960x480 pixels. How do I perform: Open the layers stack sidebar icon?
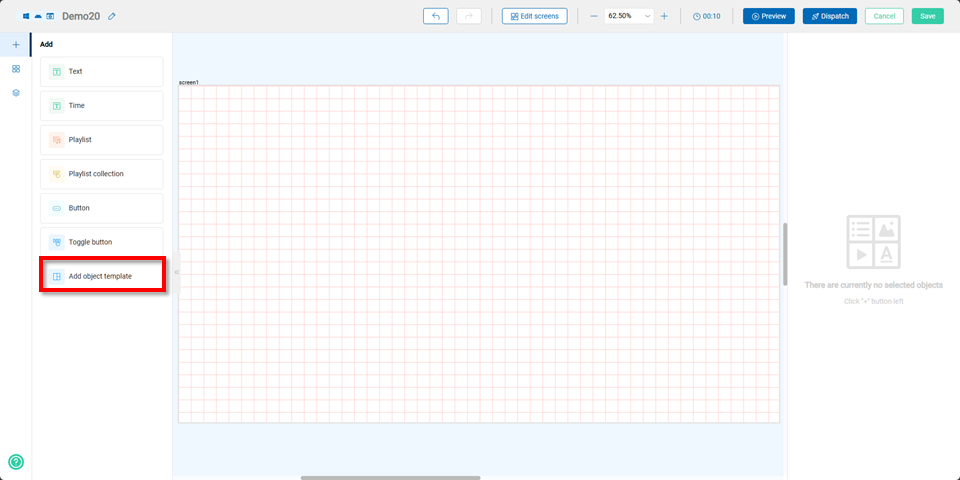click(x=15, y=93)
